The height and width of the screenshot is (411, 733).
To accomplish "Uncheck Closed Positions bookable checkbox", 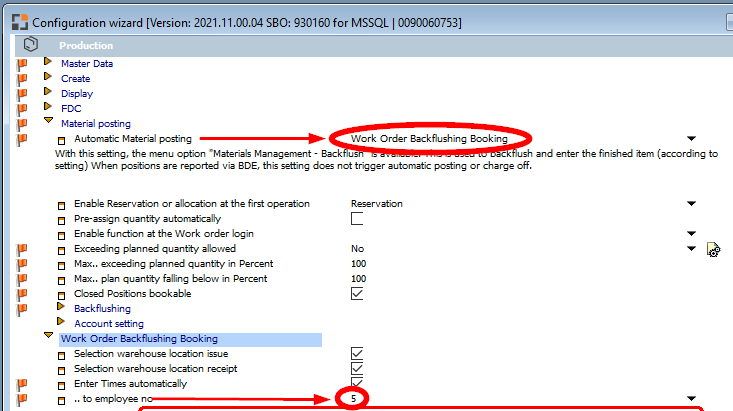I will click(357, 293).
